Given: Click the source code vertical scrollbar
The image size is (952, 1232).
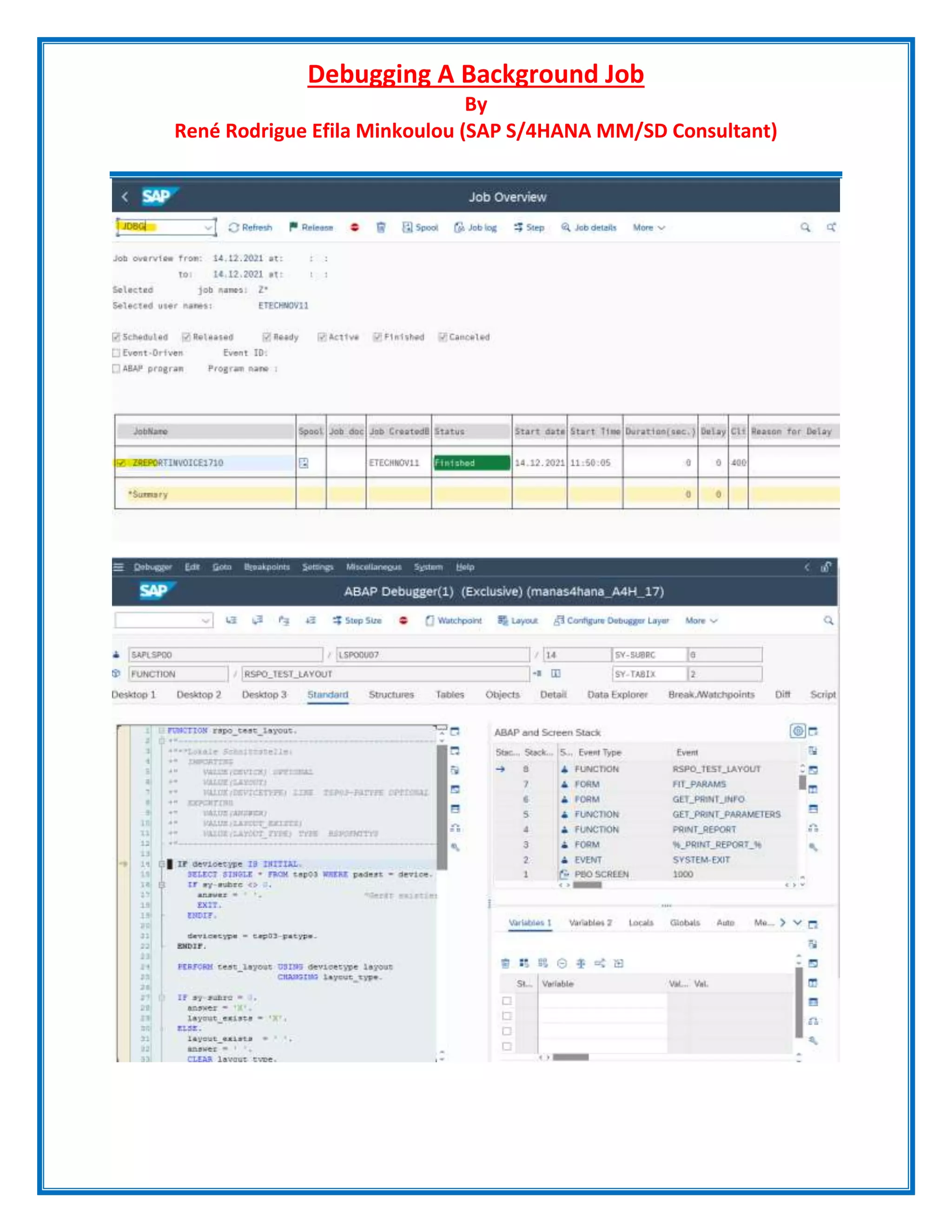Looking at the screenshot, I should 442,807.
